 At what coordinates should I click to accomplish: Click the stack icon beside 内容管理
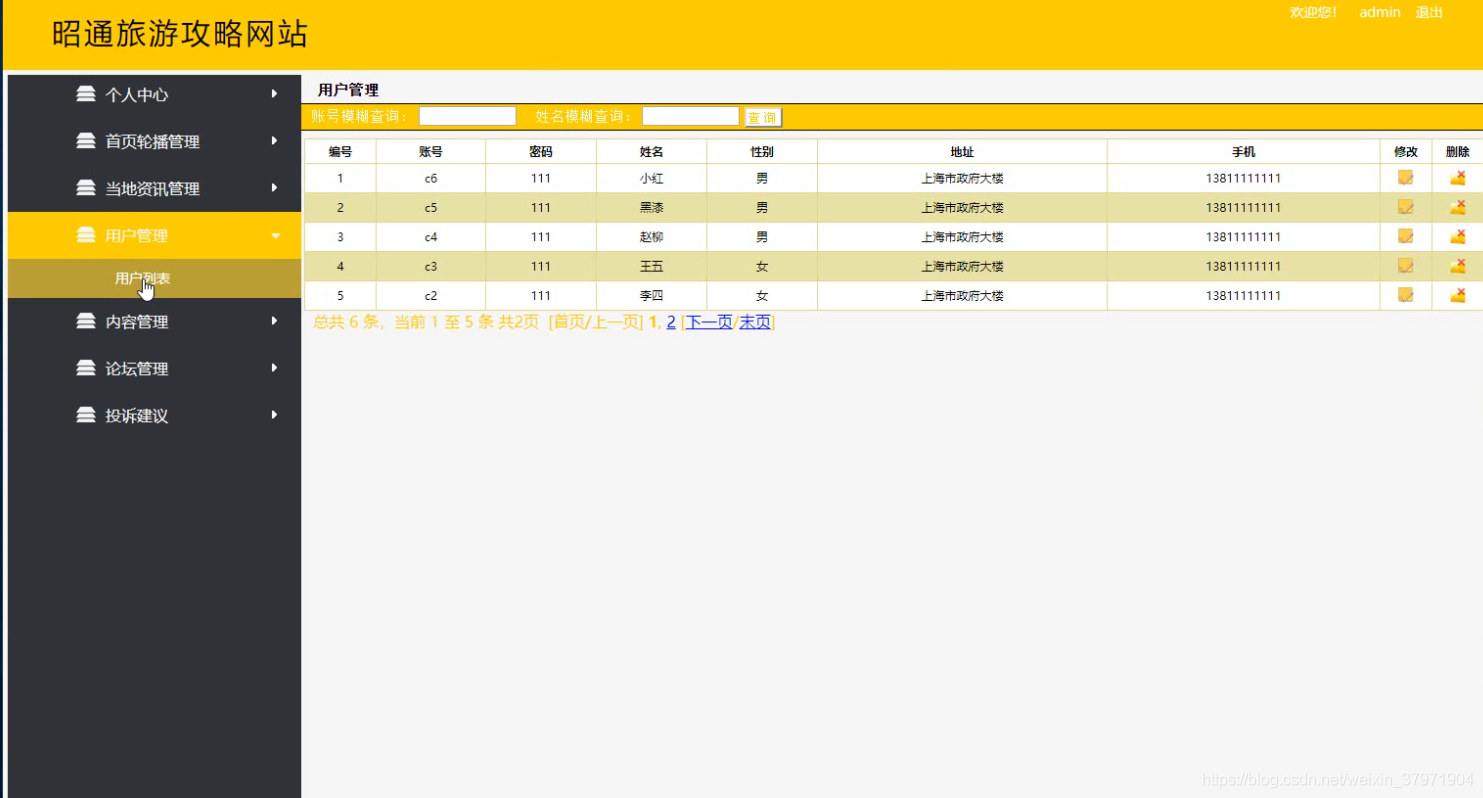[86, 321]
